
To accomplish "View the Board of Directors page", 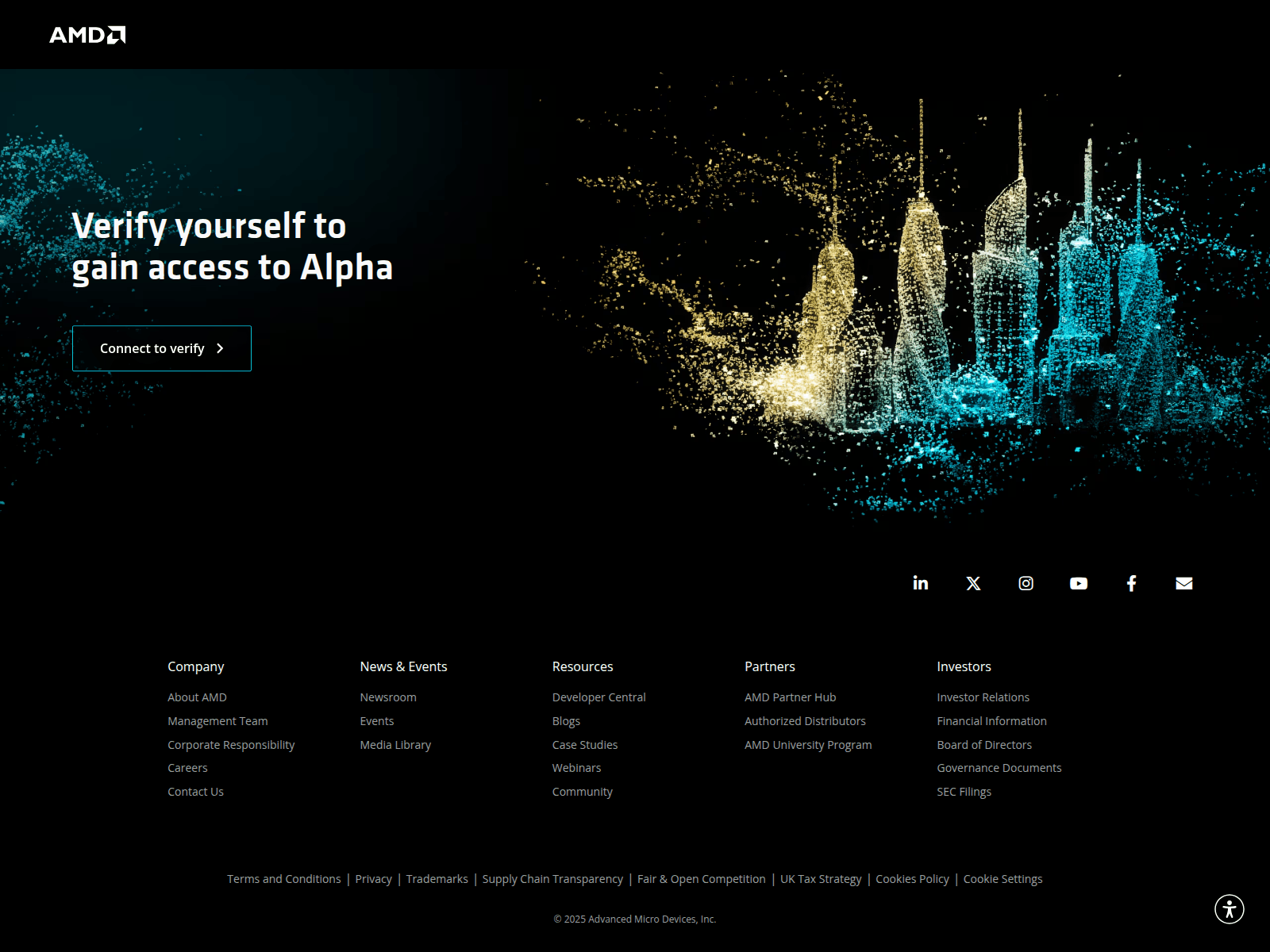I will coord(984,745).
